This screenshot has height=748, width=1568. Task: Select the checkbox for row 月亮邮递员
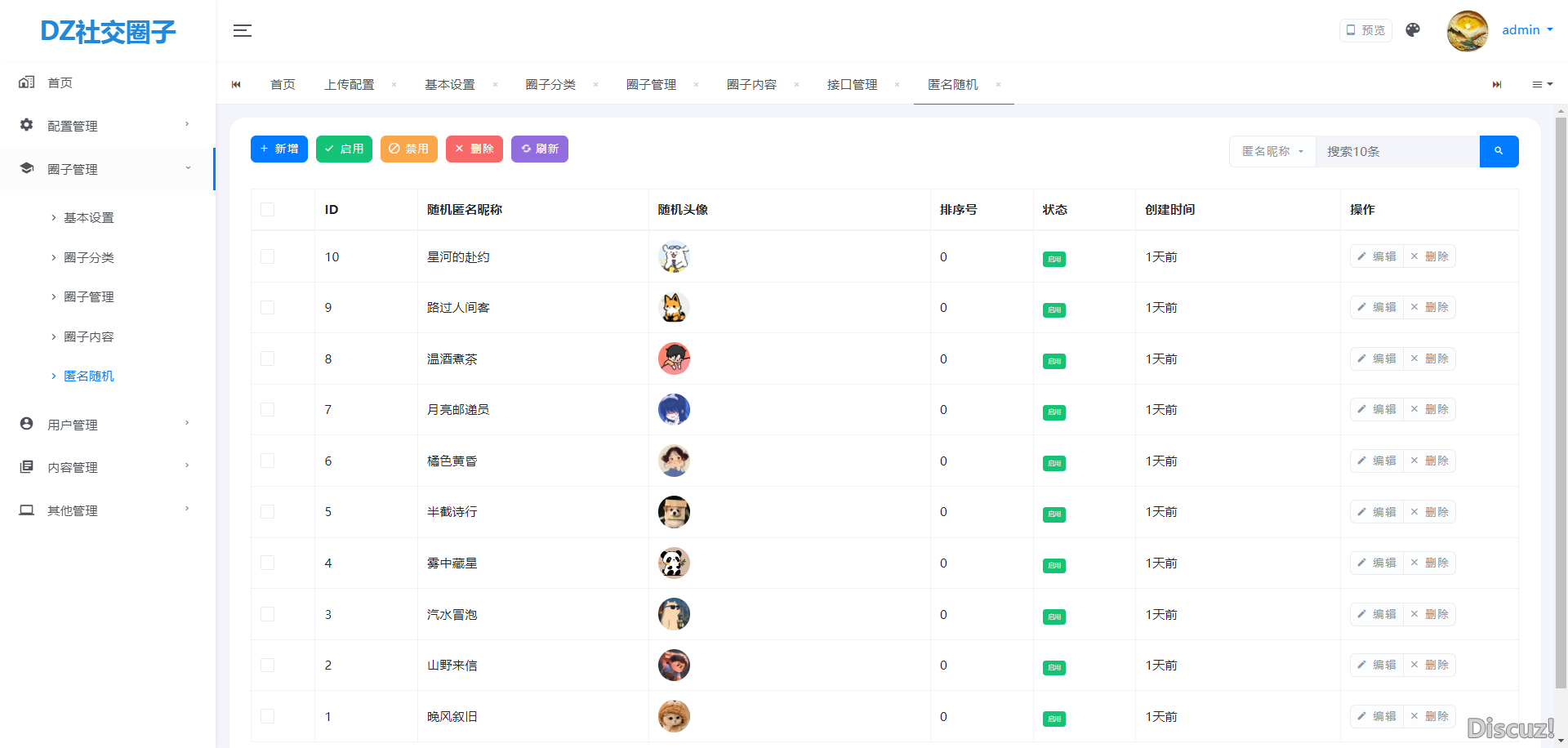click(267, 410)
